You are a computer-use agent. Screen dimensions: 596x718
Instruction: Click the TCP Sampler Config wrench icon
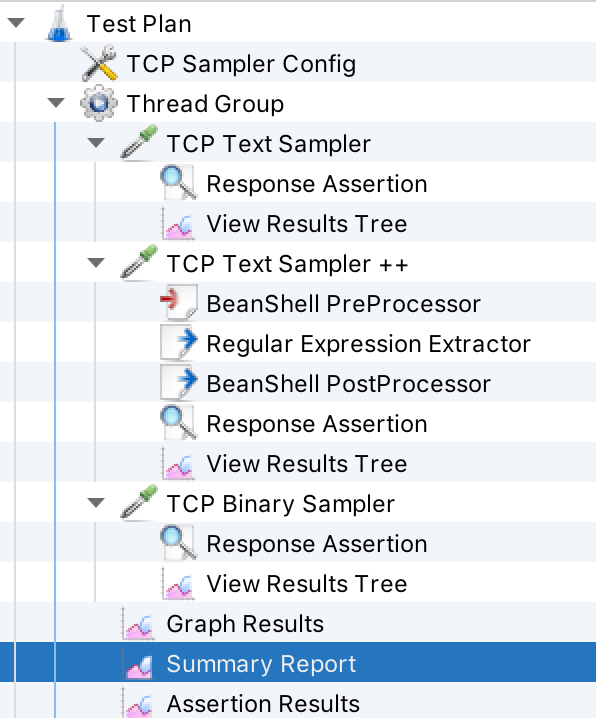tap(99, 63)
